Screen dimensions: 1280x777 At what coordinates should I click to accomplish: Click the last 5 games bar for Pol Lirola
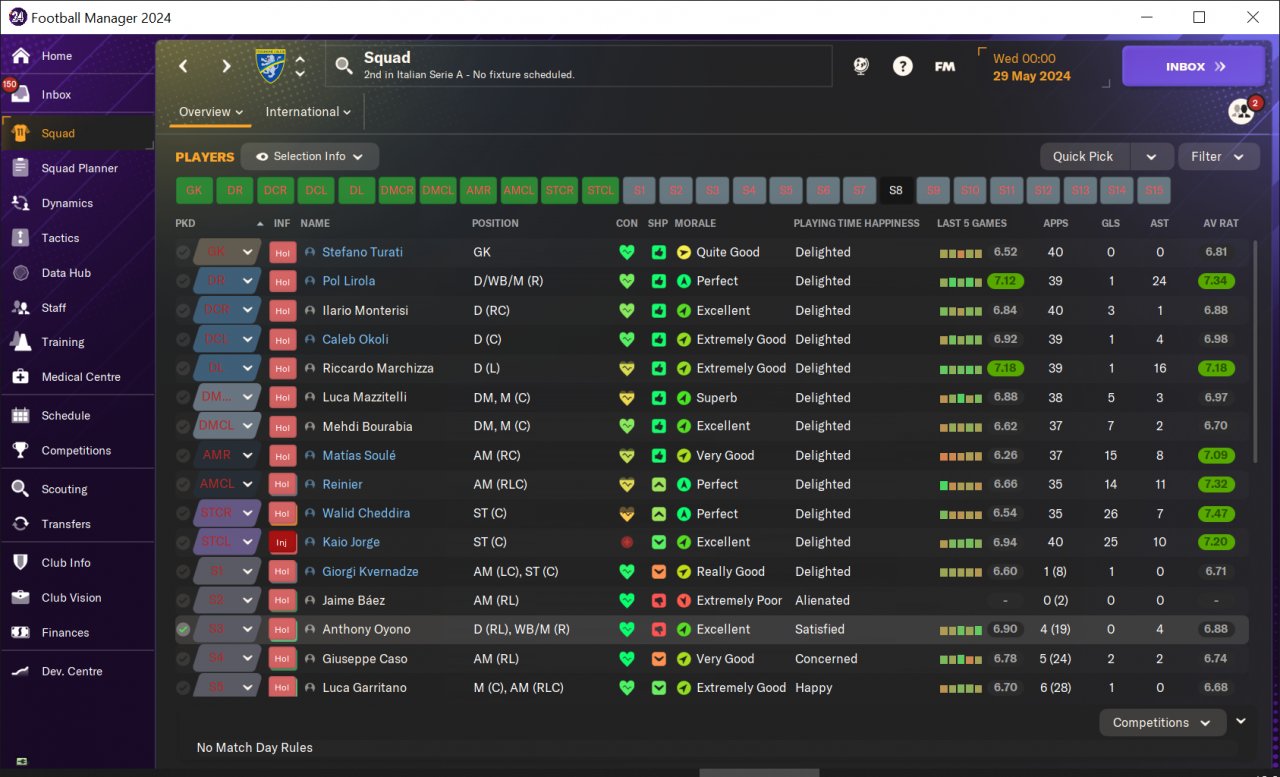[x=961, y=282]
